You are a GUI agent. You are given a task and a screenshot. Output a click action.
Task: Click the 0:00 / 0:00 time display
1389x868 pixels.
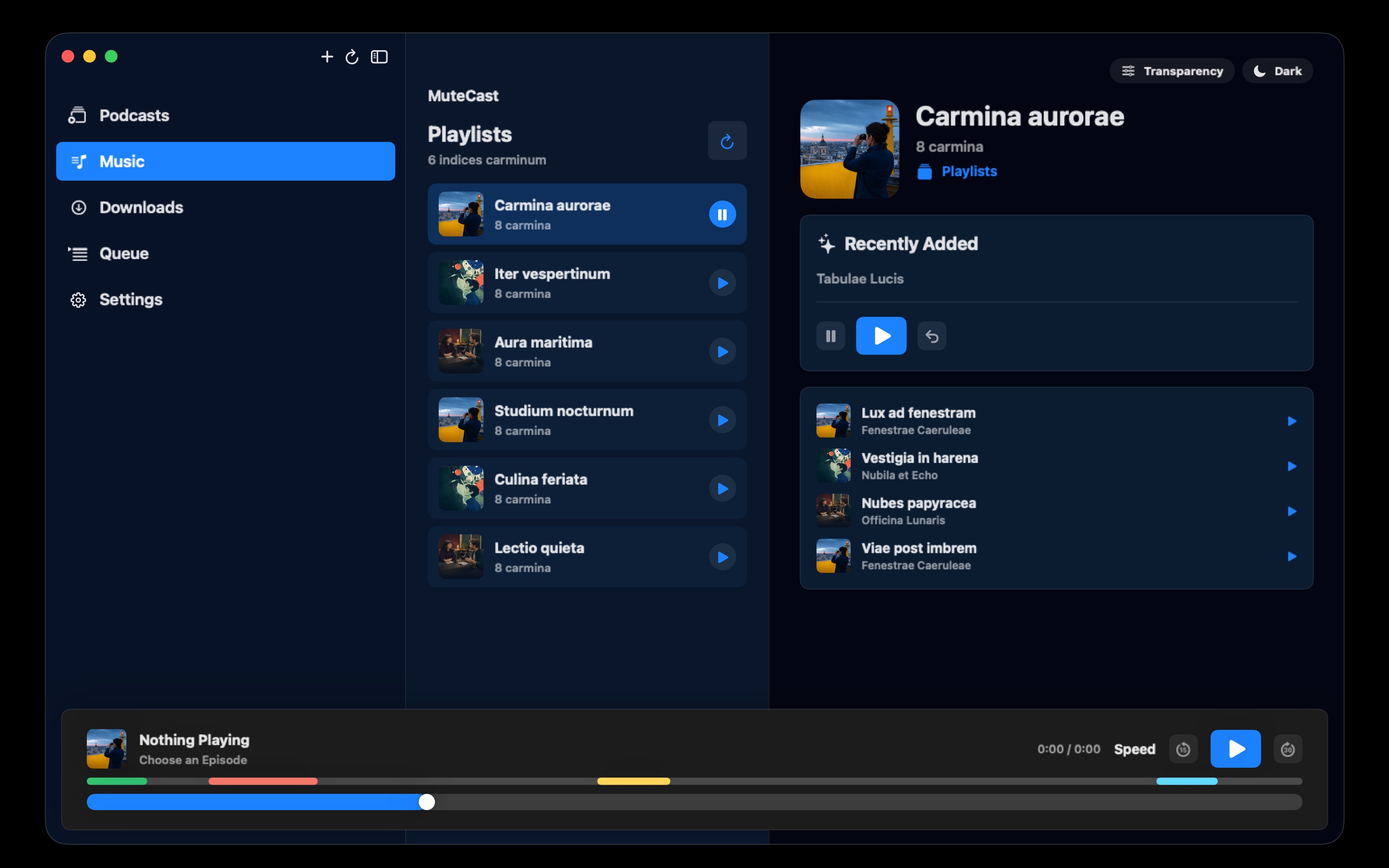(x=1068, y=749)
